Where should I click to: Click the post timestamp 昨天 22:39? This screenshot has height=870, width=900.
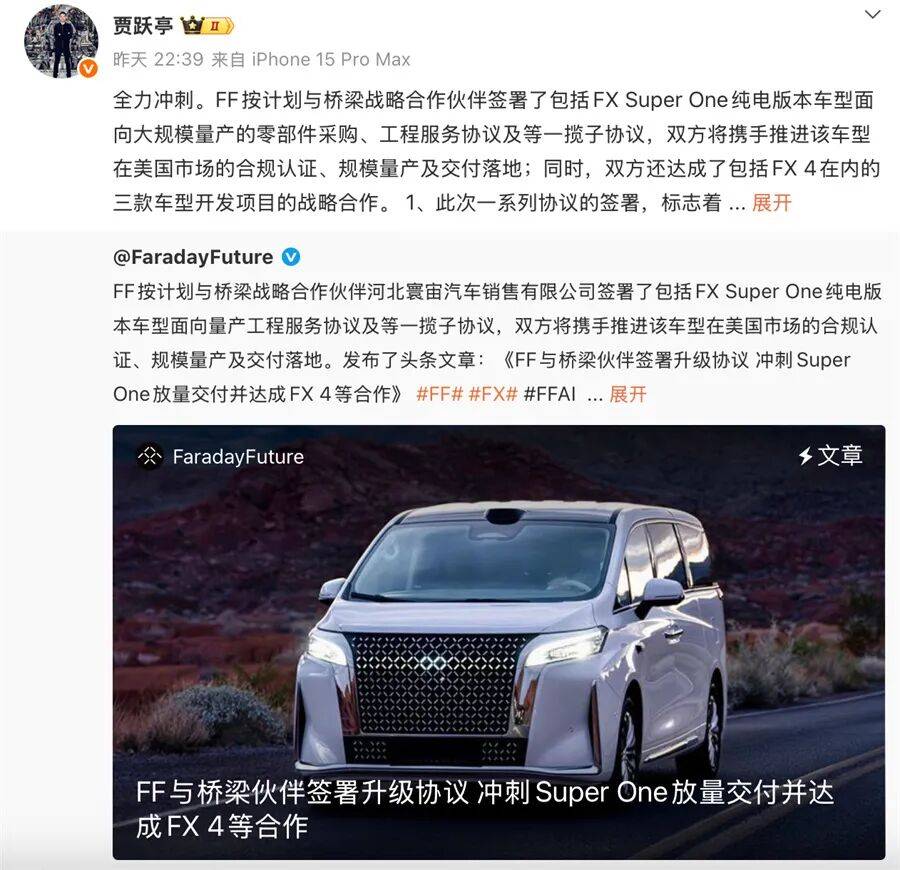(x=158, y=60)
